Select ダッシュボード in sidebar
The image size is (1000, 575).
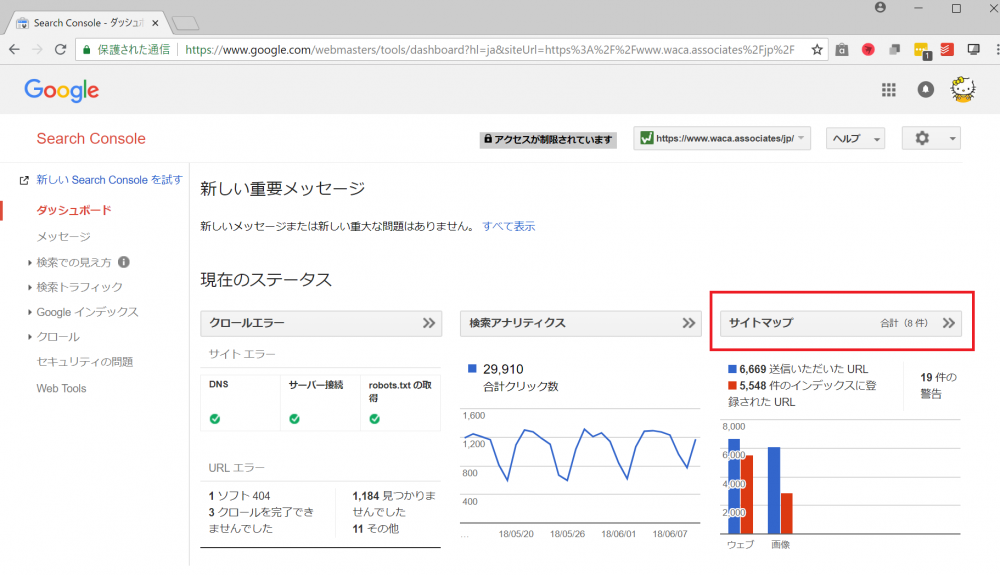pyautogui.click(x=74, y=210)
